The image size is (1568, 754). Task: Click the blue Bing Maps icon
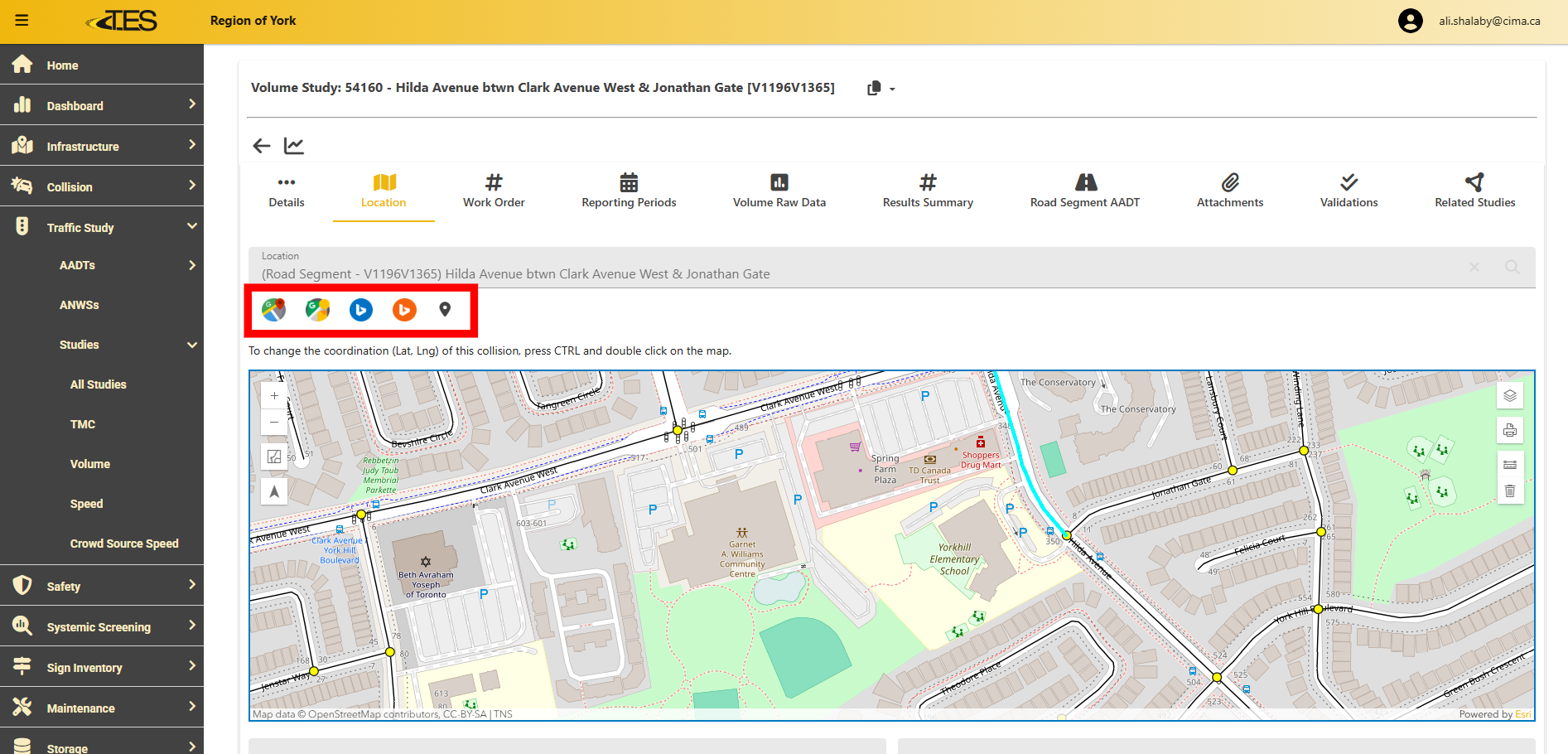361,310
